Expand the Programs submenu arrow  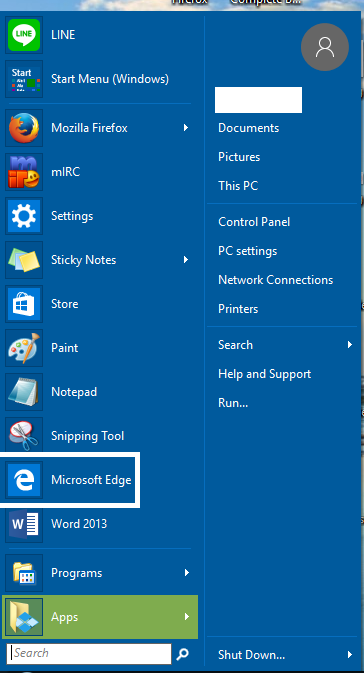pyautogui.click(x=186, y=573)
